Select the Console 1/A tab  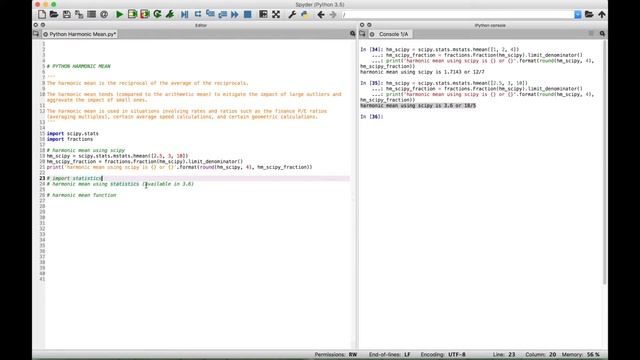393,34
